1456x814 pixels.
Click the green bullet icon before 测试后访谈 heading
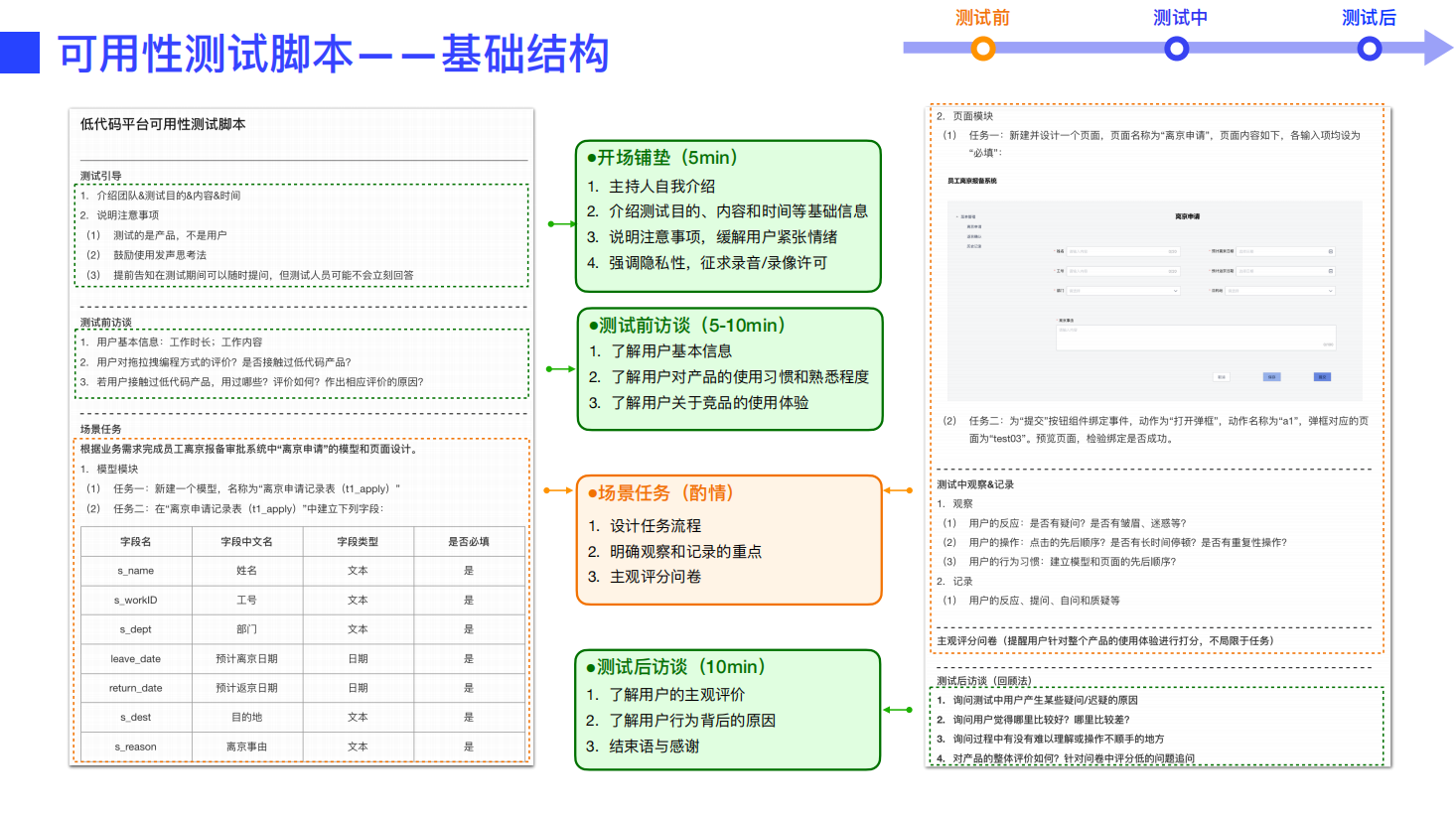pyautogui.click(x=589, y=667)
